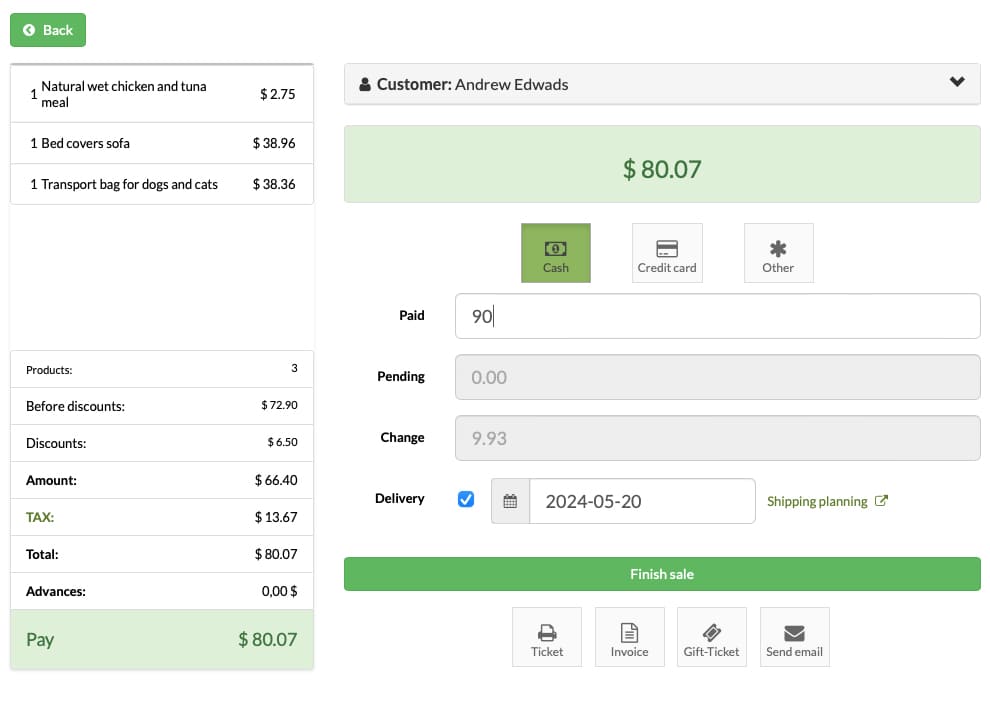Select Natural wet chicken and tuna meal item
This screenshot has height=702, width=990.
(162, 94)
